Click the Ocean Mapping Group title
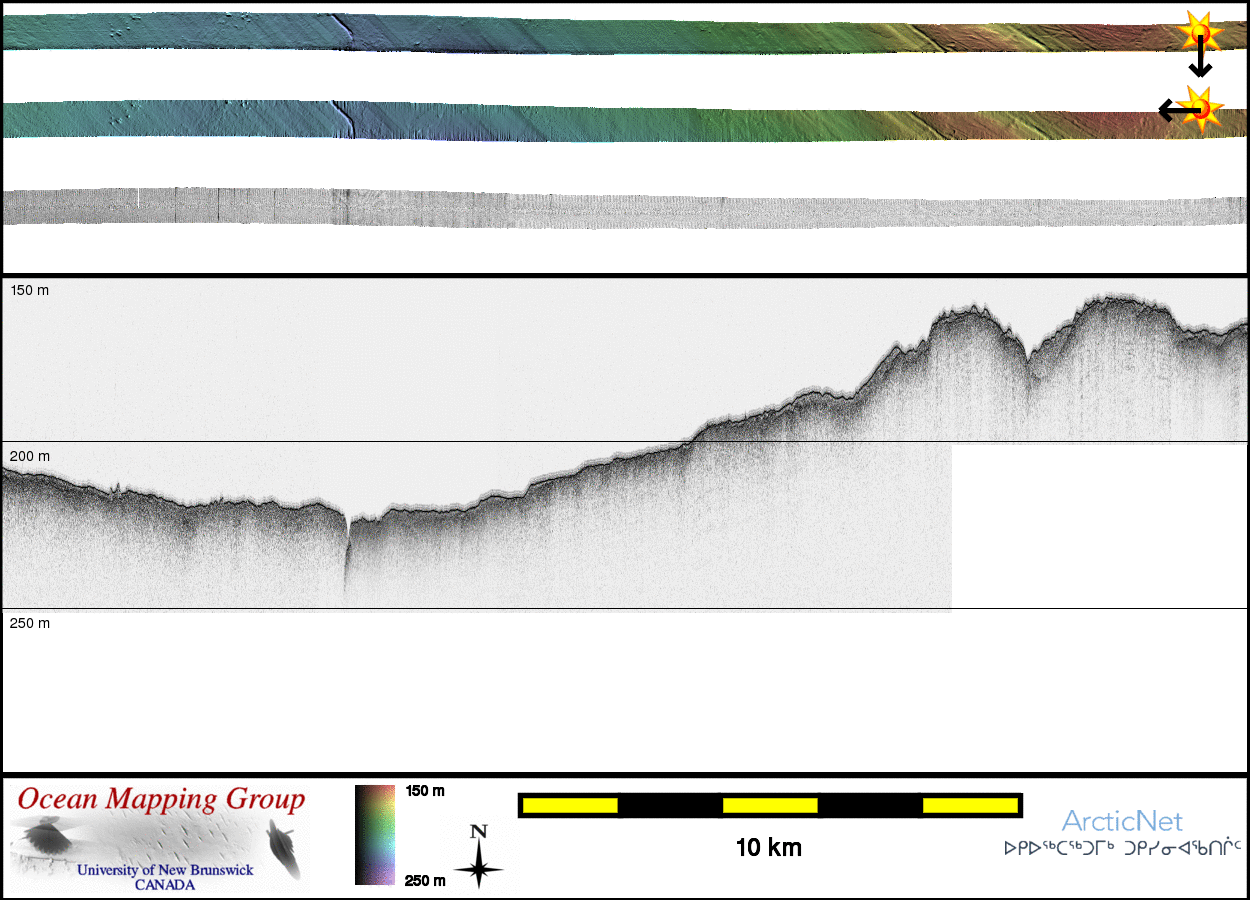 [162, 800]
